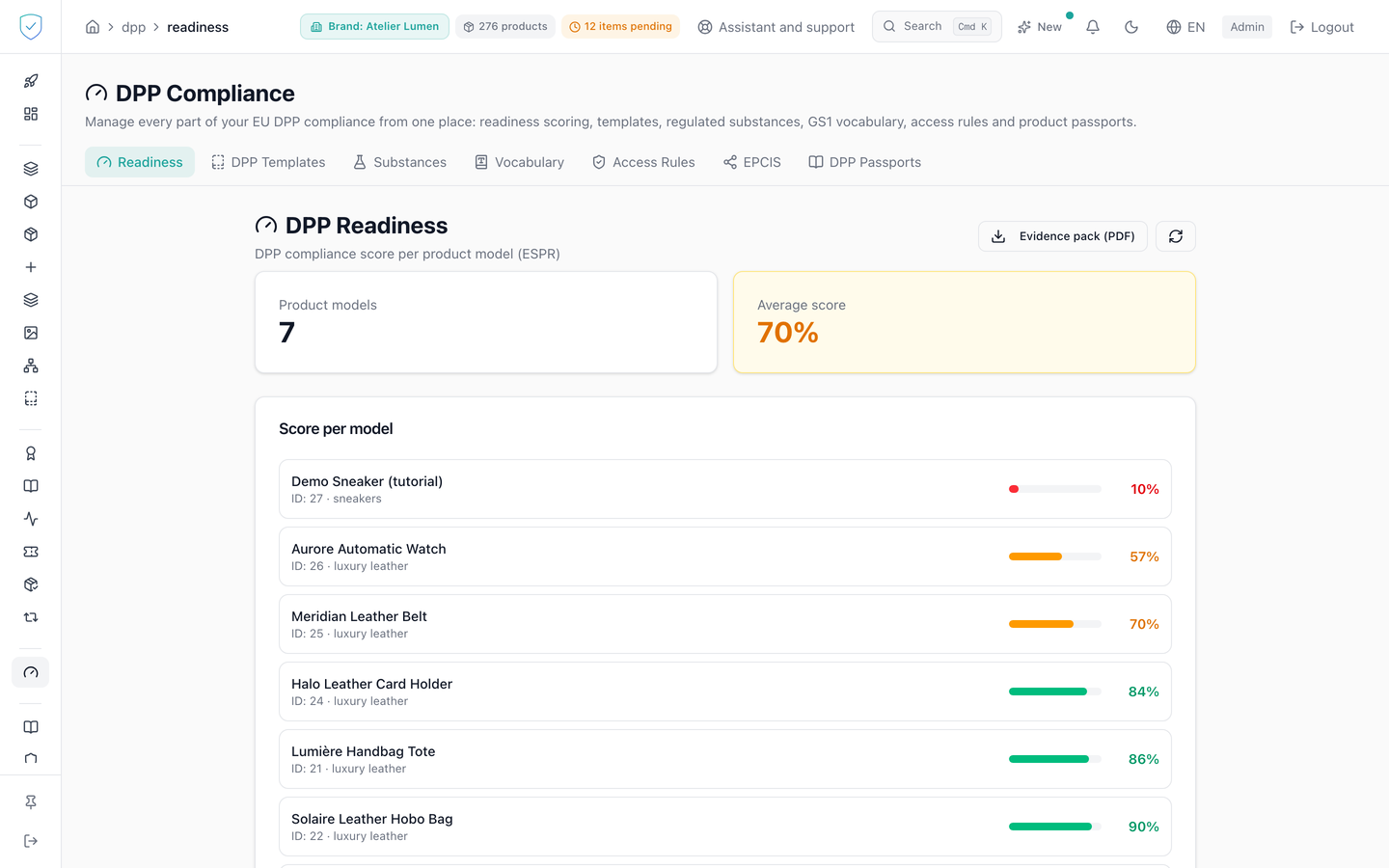
Task: Click the pin icon in the sidebar
Action: click(31, 802)
